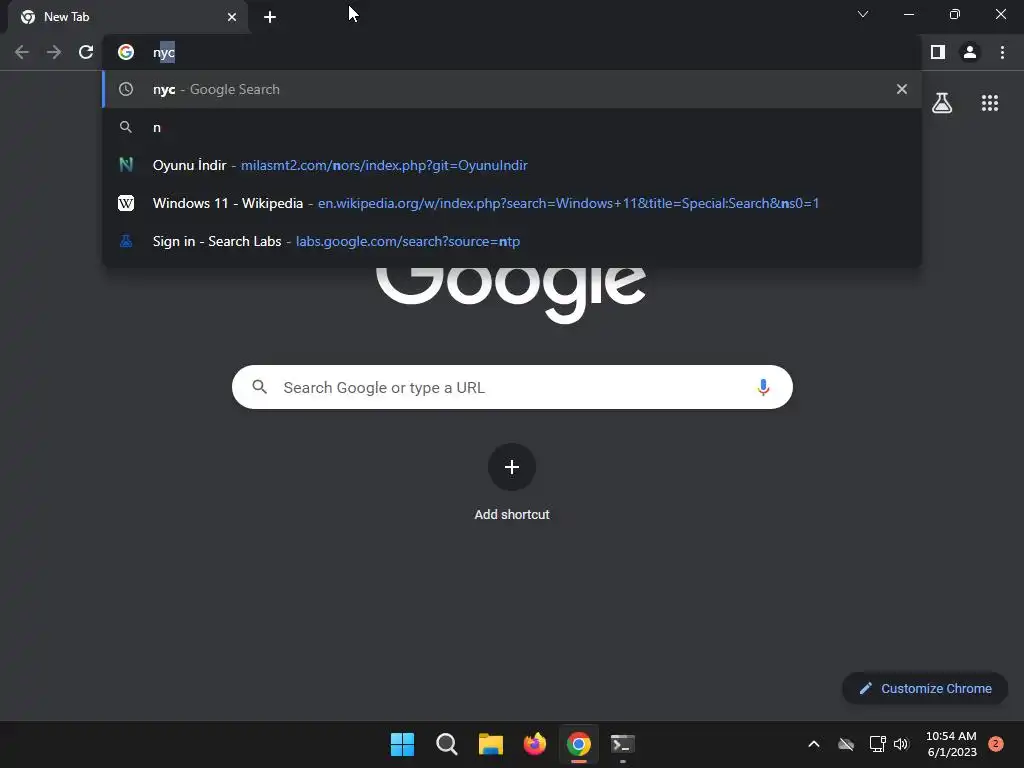Minimize the Chrome window

(x=908, y=14)
